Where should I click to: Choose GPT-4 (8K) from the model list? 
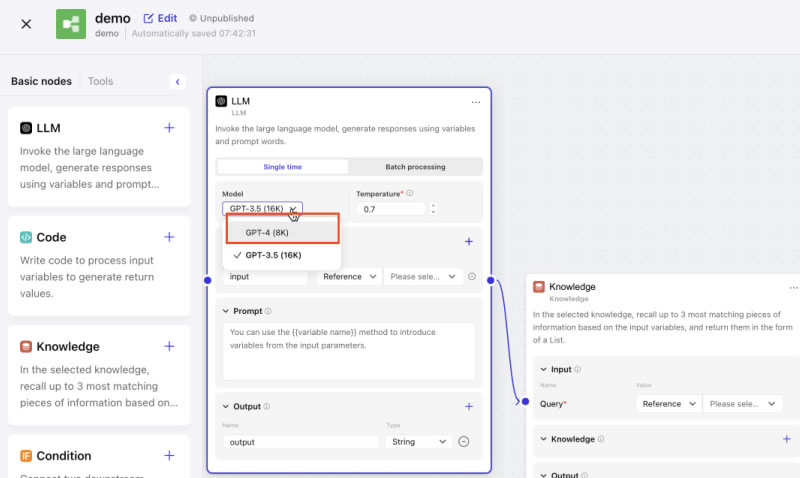pyautogui.click(x=282, y=232)
